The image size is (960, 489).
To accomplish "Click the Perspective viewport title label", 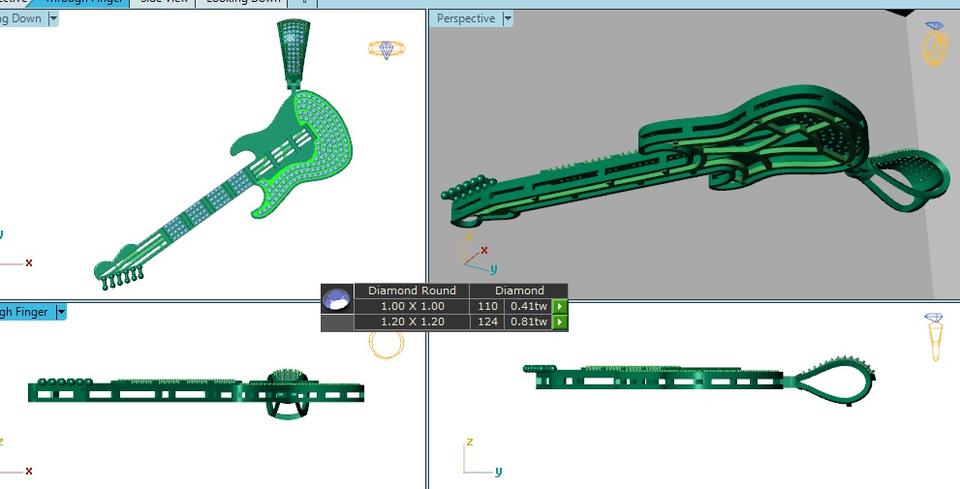I will pyautogui.click(x=466, y=18).
